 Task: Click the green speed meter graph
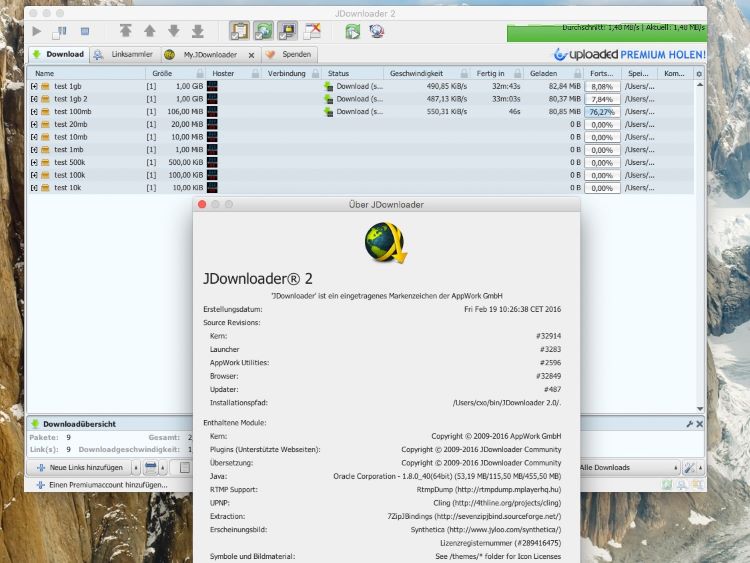[606, 33]
